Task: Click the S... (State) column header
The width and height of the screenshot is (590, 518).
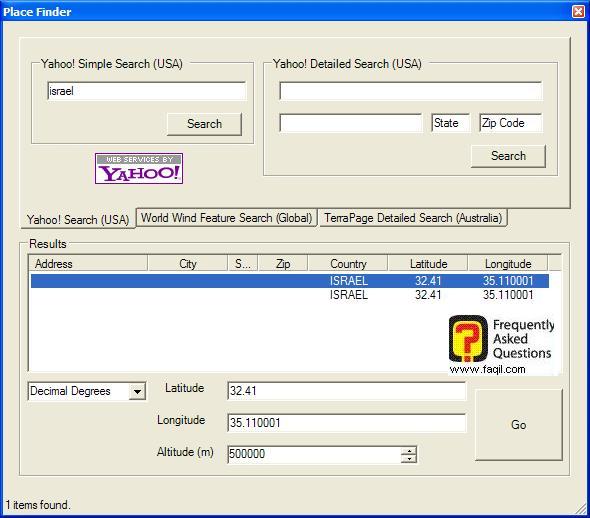Action: (x=243, y=263)
